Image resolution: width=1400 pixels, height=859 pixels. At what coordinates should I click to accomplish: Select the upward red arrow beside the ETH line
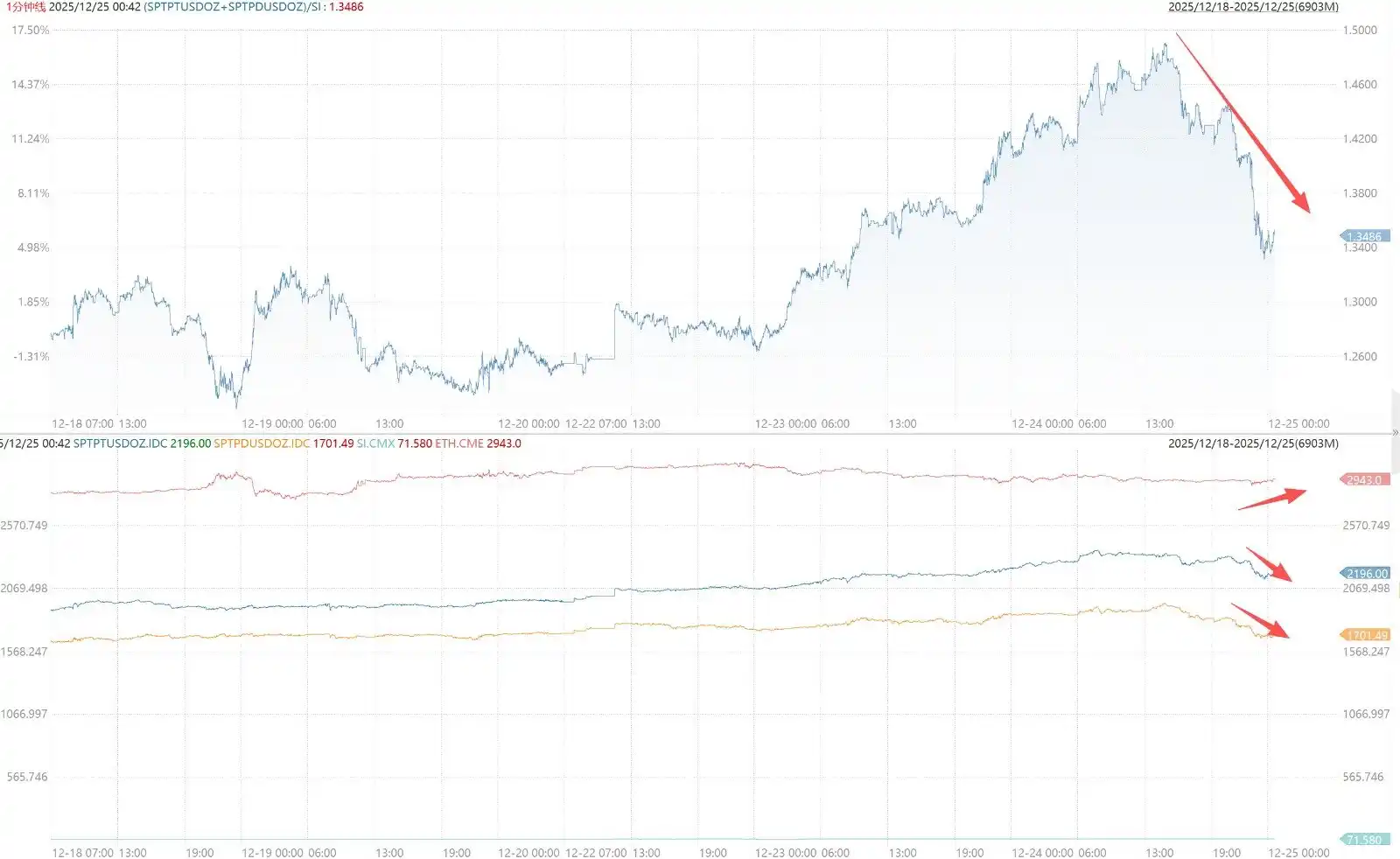coord(1271,499)
